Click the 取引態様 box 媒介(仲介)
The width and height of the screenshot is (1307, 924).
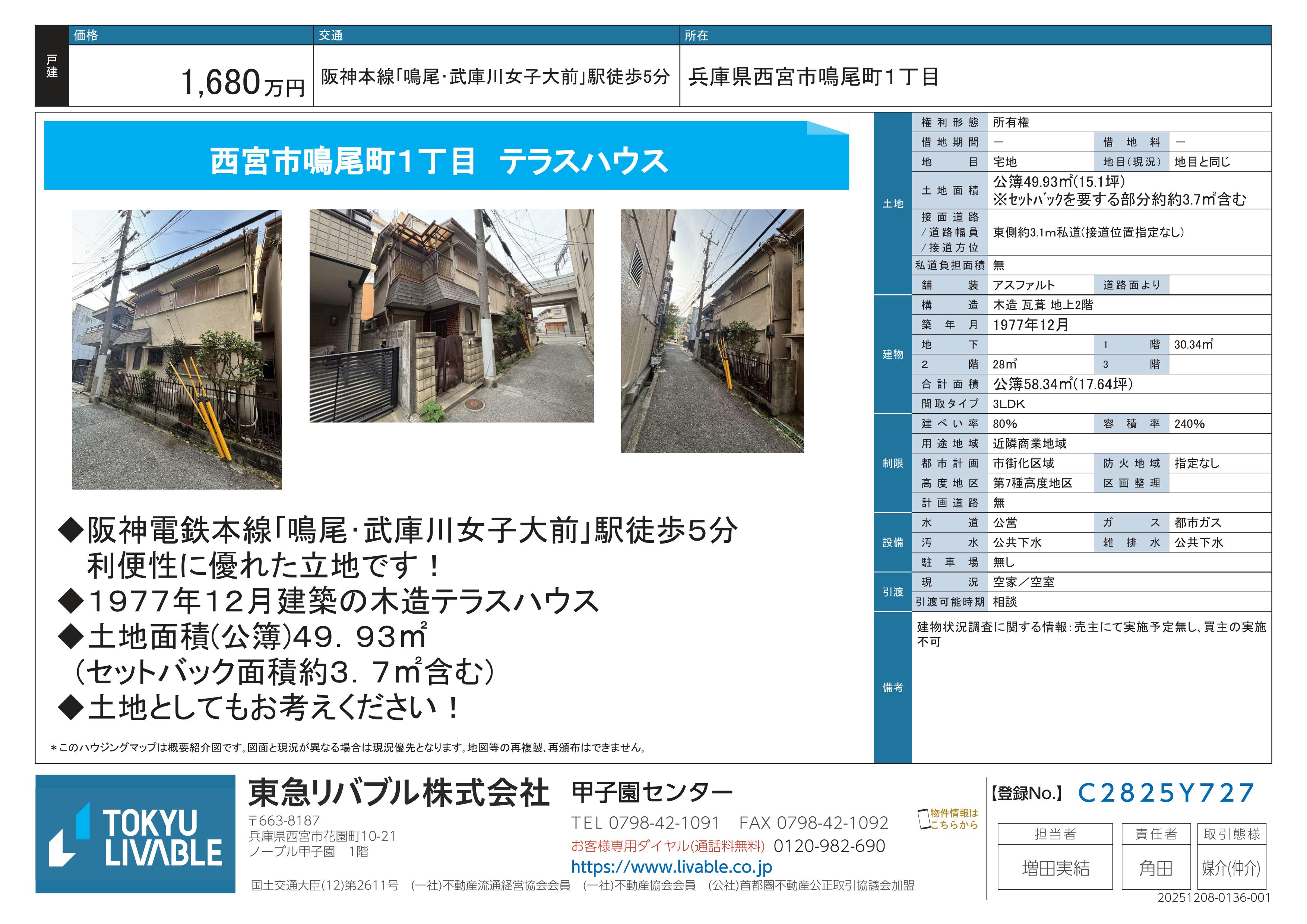[1231, 868]
